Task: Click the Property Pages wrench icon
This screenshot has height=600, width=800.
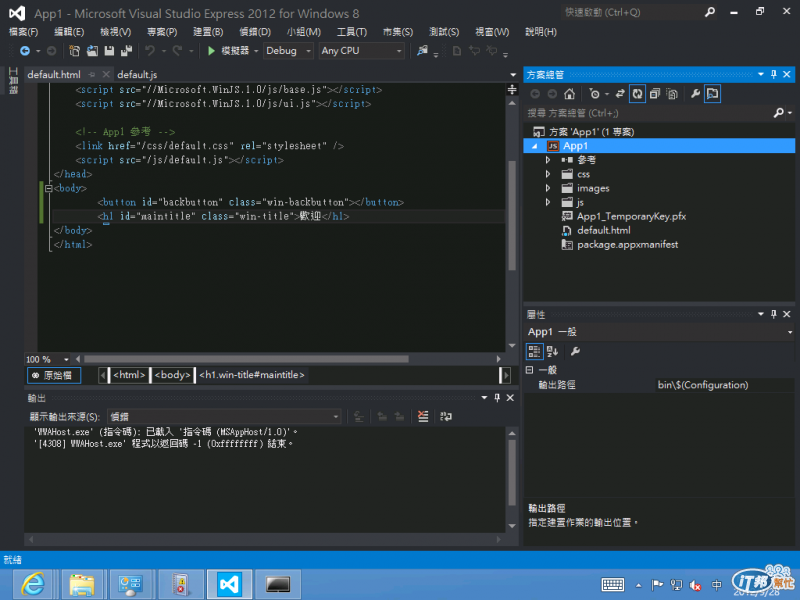Action: [x=575, y=352]
